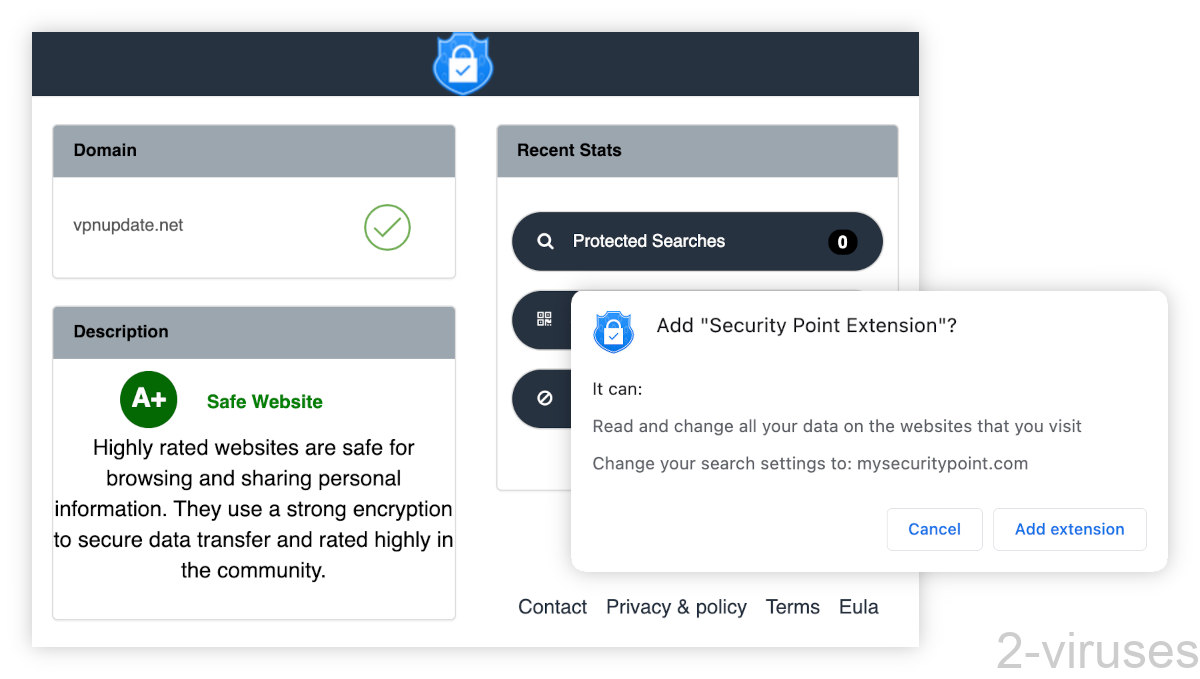Click the Add extension button
The width and height of the screenshot is (1200, 679).
[1069, 529]
